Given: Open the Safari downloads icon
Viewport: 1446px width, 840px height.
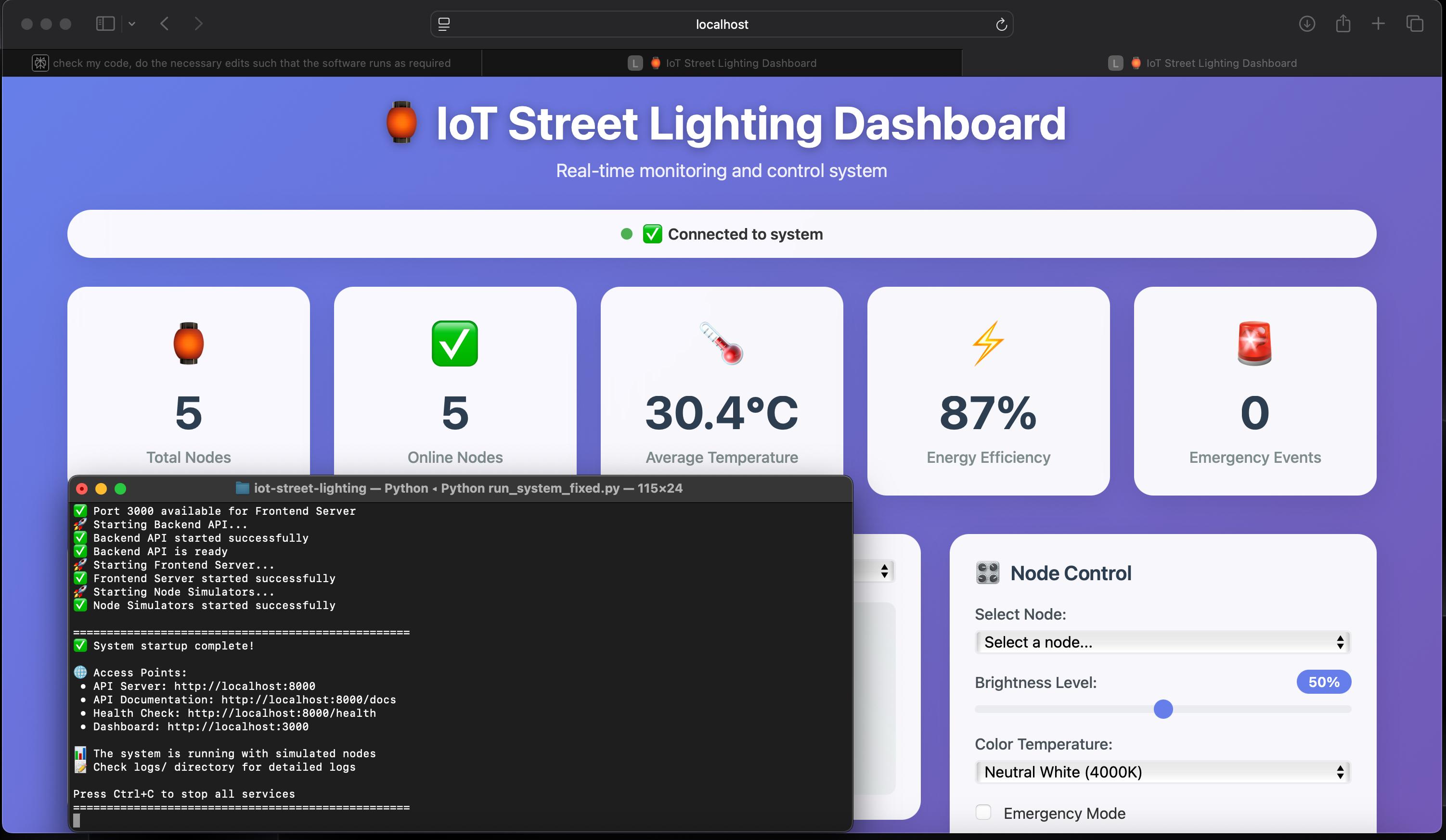Looking at the screenshot, I should pyautogui.click(x=1306, y=24).
